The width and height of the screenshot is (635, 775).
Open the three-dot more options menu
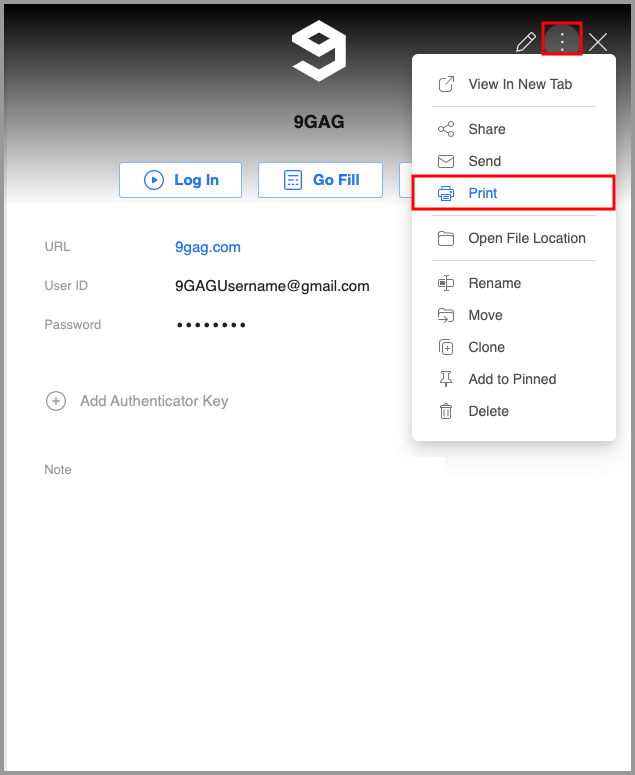562,41
